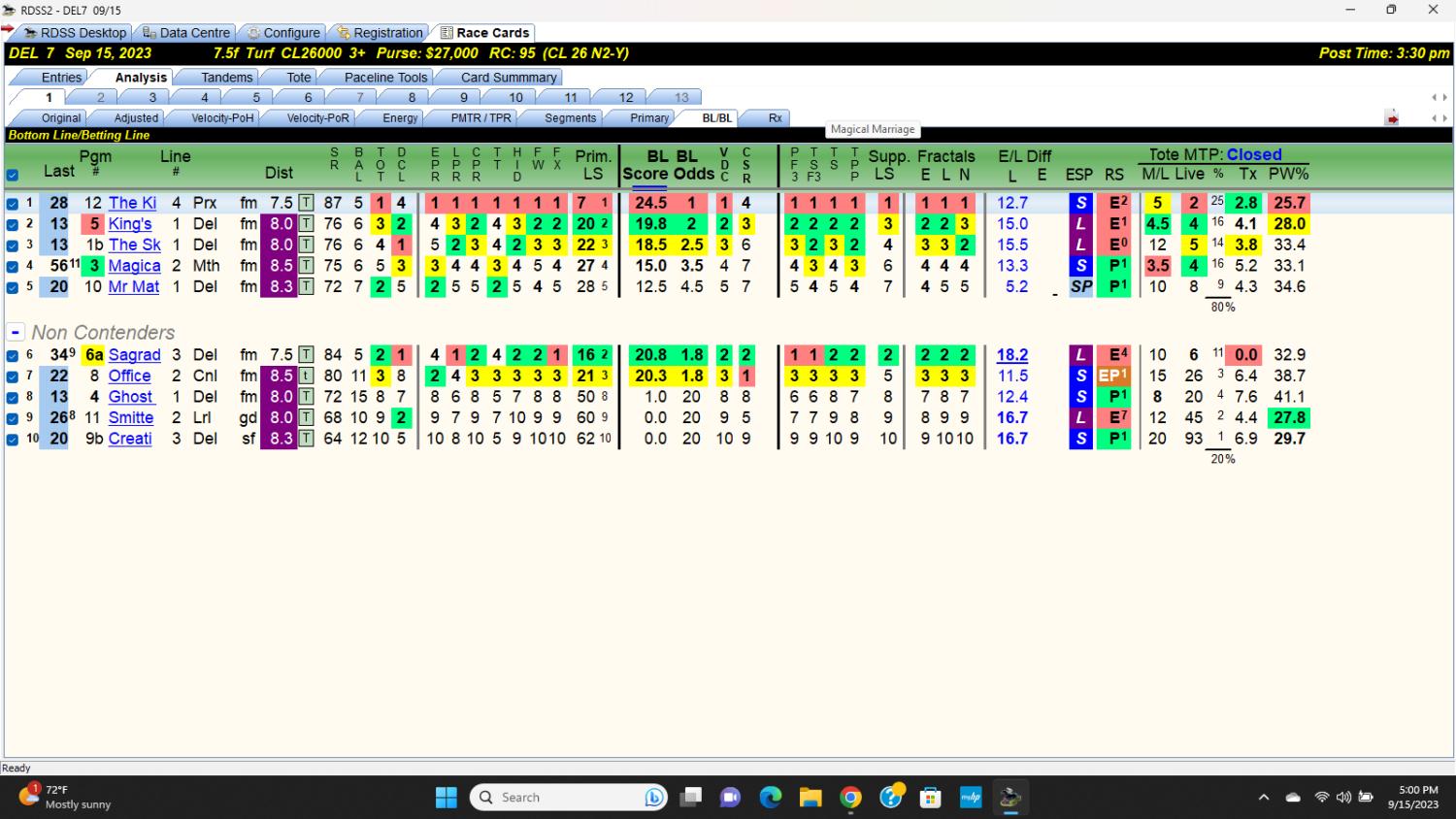Open the King's horse link
Viewport: 1456px width, 819px height.
[x=130, y=224]
